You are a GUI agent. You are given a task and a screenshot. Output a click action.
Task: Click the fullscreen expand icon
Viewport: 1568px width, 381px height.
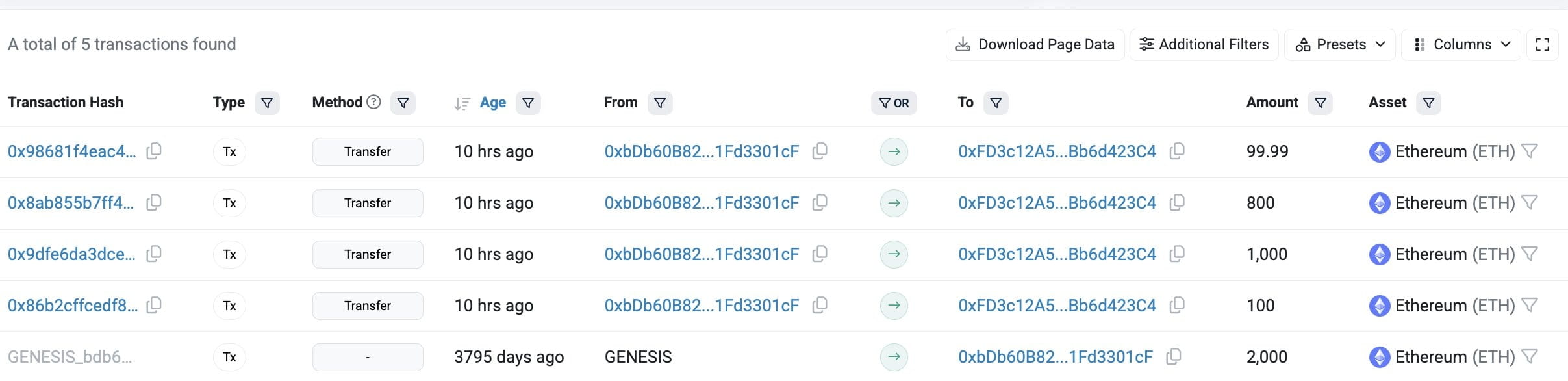1542,45
